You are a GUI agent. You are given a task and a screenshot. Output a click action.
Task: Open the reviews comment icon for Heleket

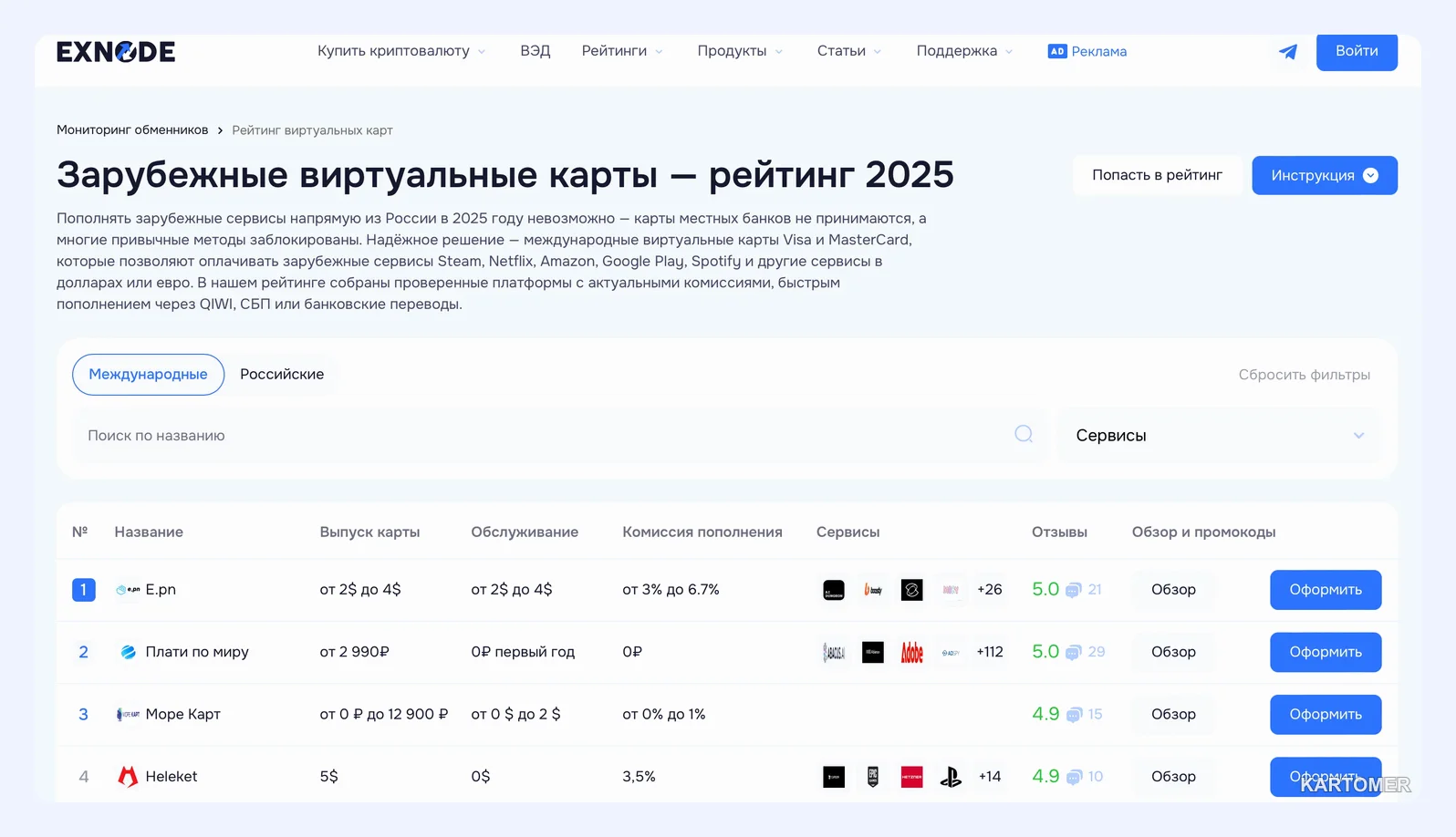1074,777
